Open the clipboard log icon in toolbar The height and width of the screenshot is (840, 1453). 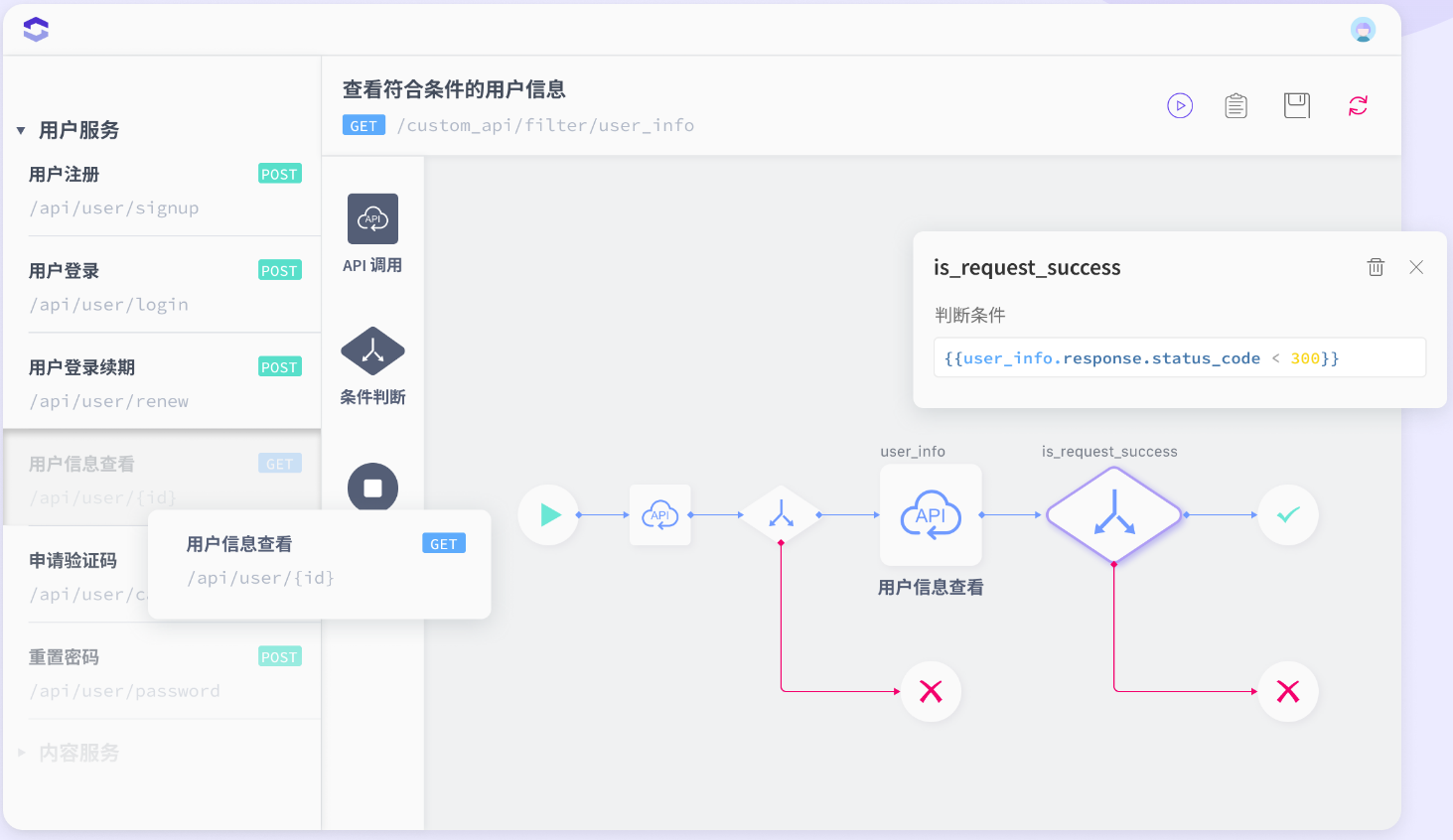(1235, 105)
